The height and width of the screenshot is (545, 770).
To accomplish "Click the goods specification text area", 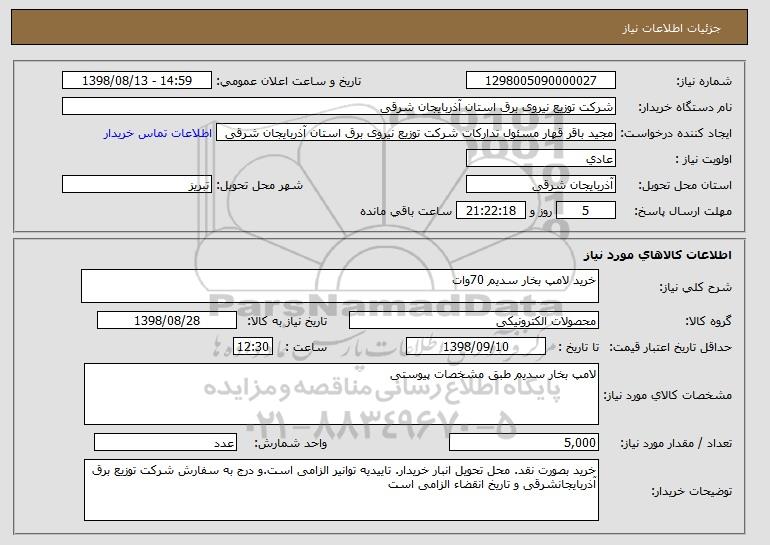I will coord(341,394).
